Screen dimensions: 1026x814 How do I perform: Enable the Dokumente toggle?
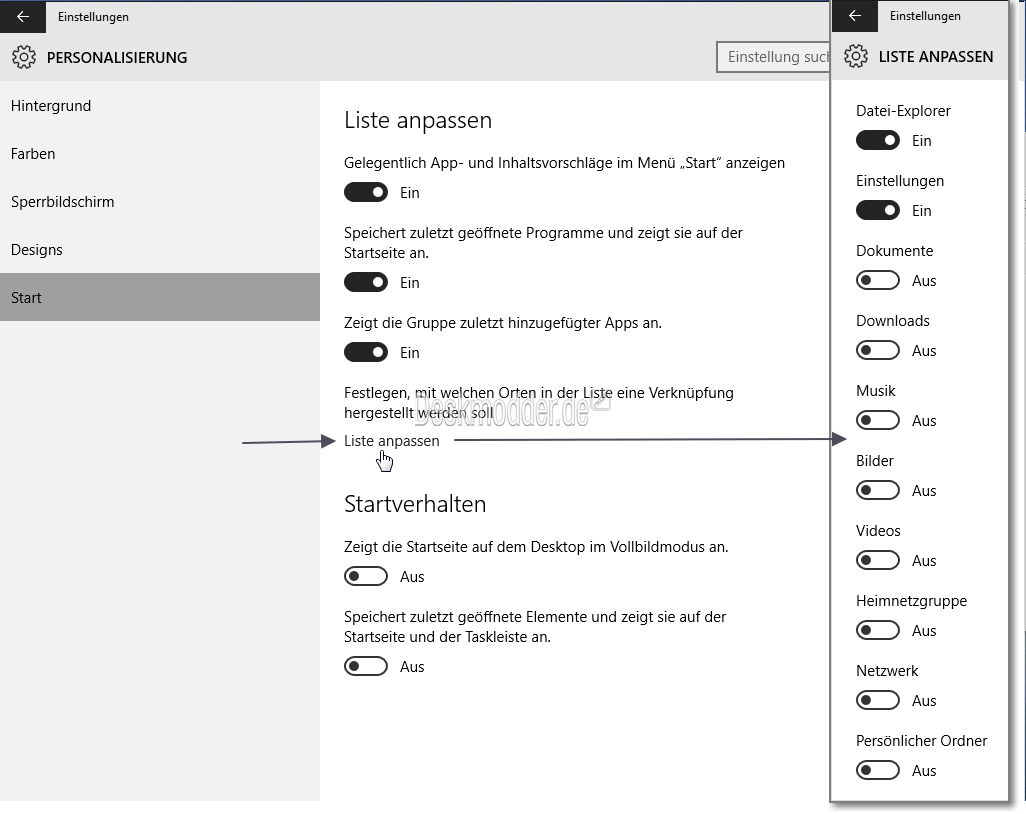tap(877, 280)
